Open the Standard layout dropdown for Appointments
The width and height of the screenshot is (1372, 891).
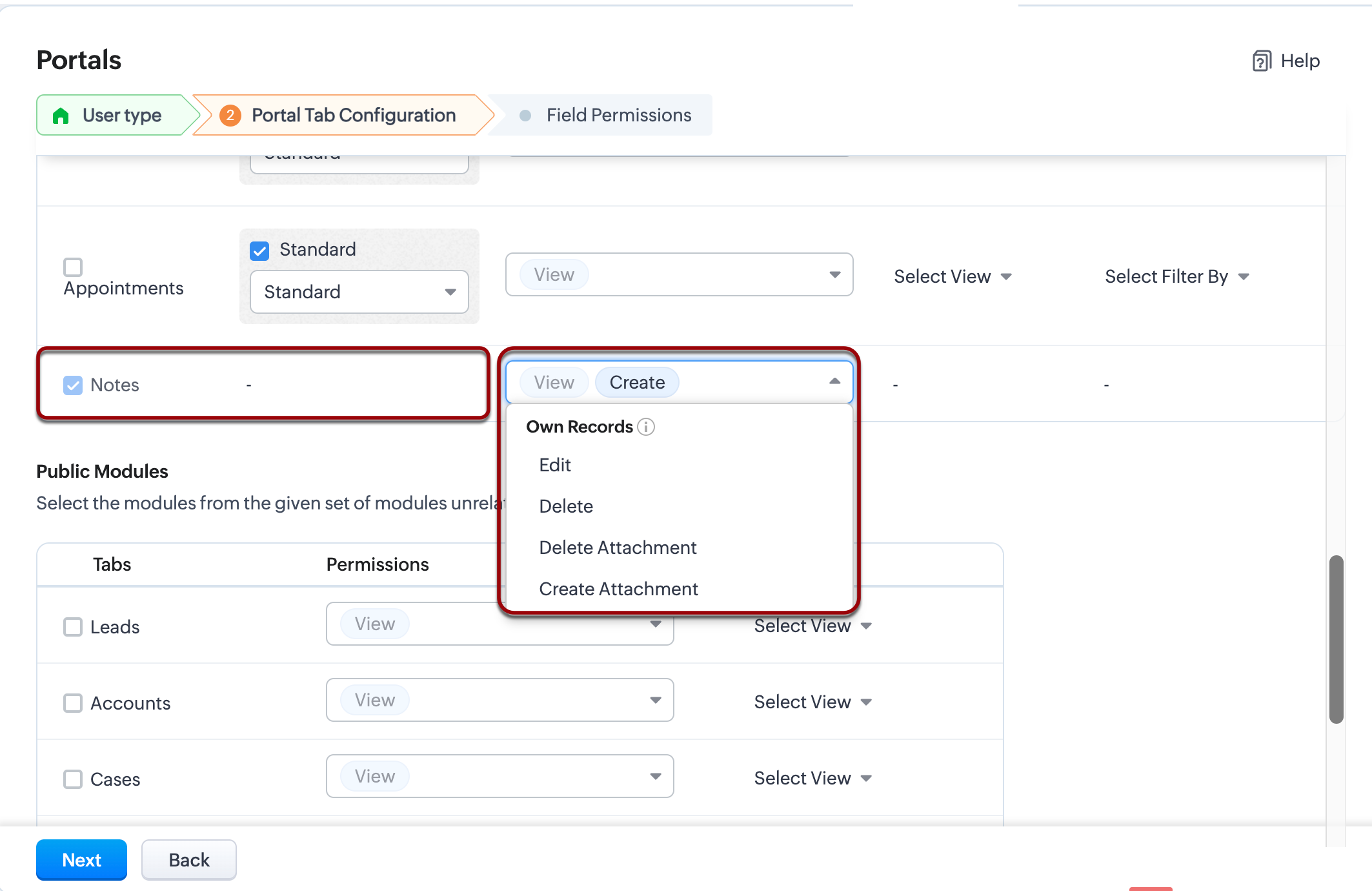coord(359,292)
